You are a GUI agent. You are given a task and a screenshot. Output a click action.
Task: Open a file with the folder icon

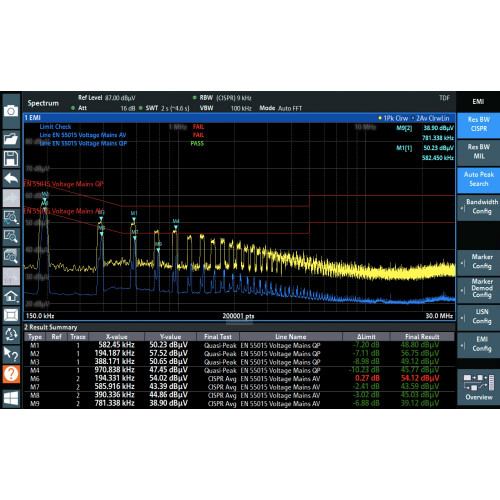[11, 139]
